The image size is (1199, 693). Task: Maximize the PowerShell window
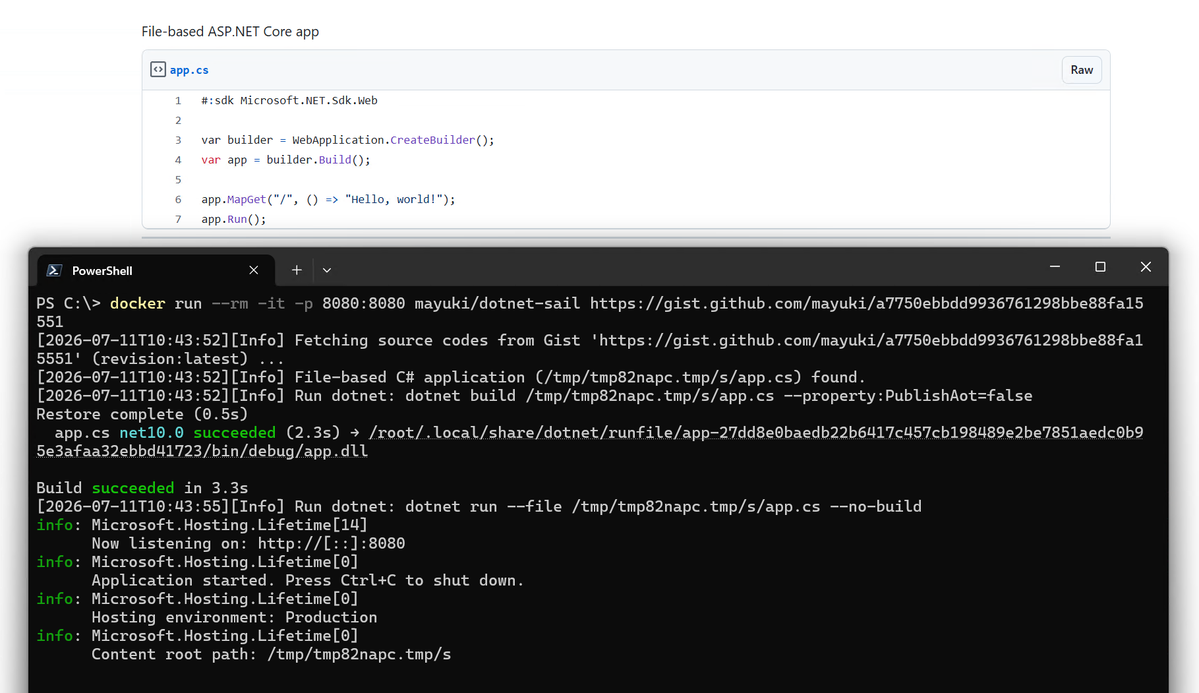(1100, 267)
